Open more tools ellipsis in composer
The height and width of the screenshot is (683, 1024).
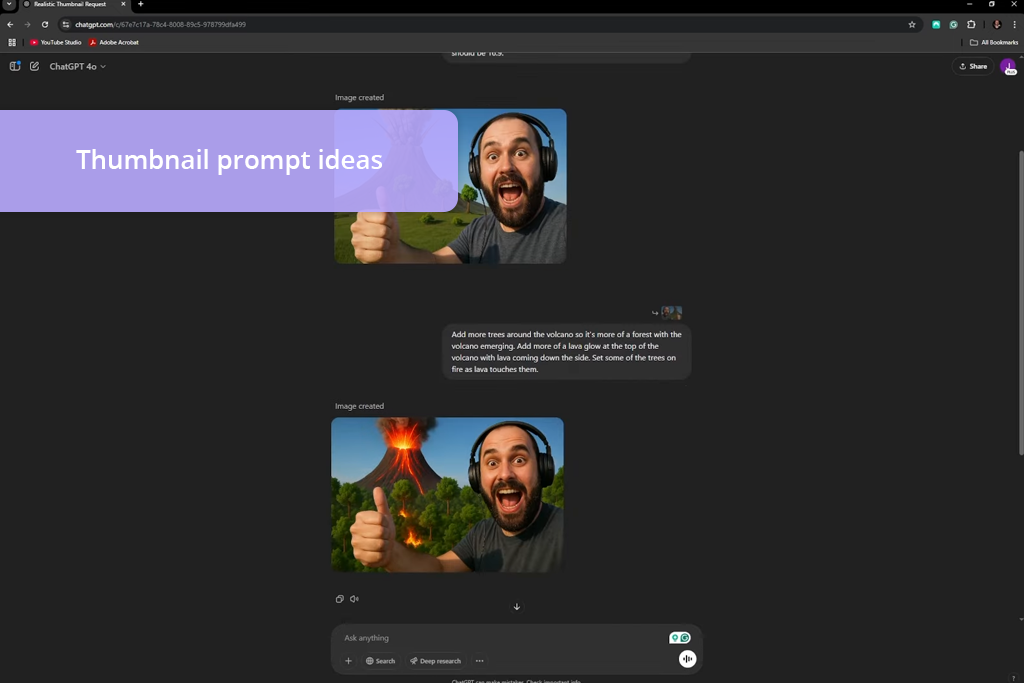479,661
